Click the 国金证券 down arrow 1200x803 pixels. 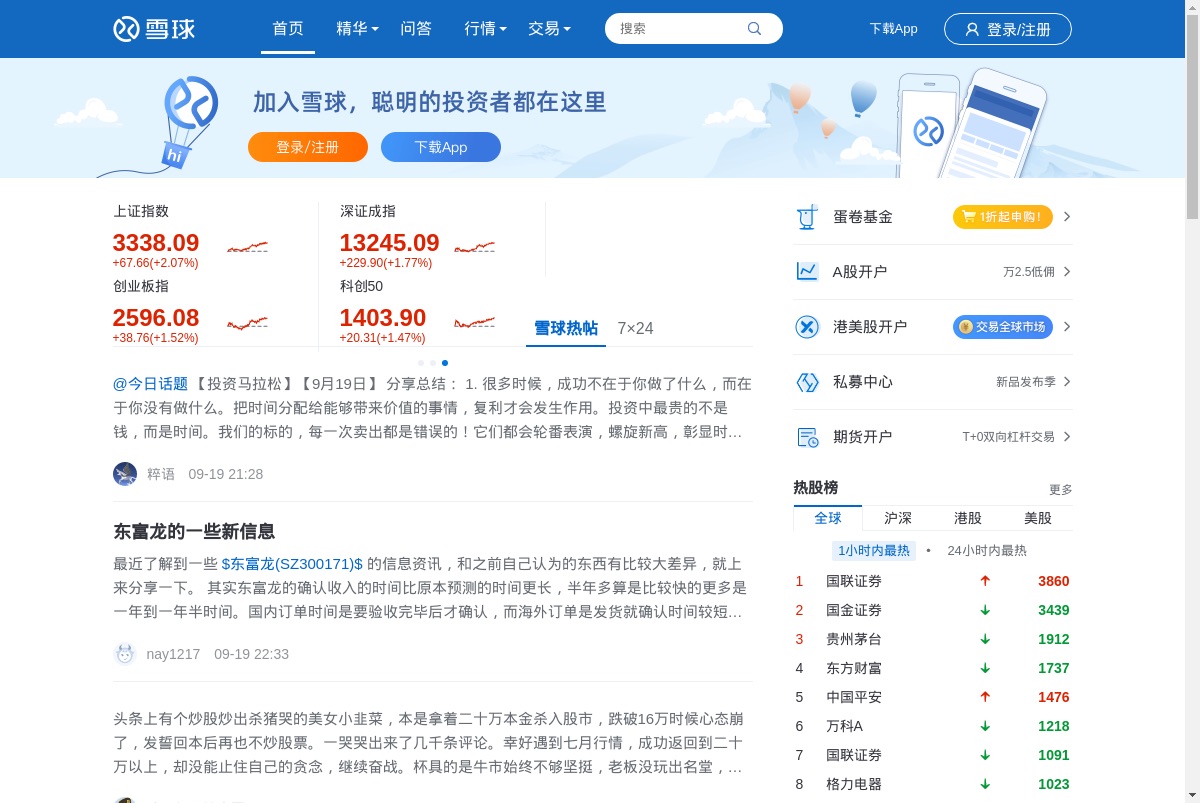985,610
